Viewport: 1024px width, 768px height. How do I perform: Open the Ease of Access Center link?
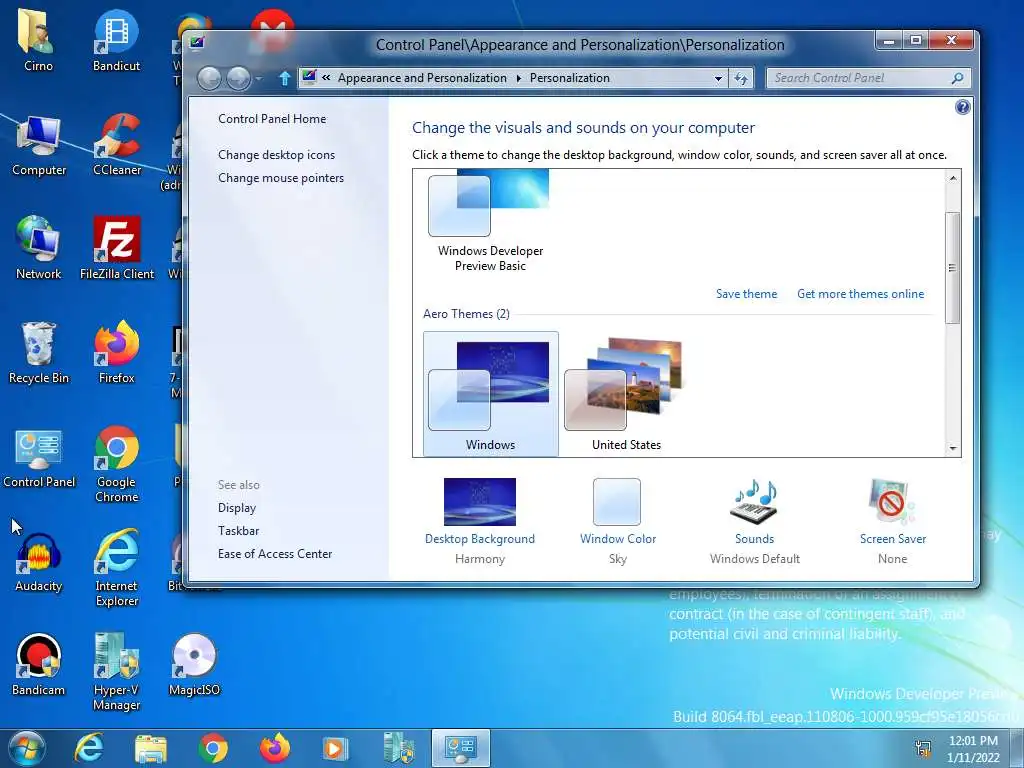275,554
